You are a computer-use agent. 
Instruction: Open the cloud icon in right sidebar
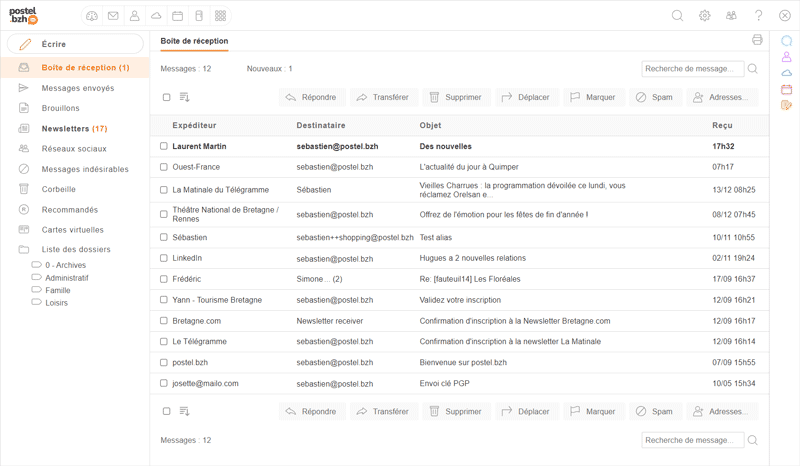click(x=786, y=73)
